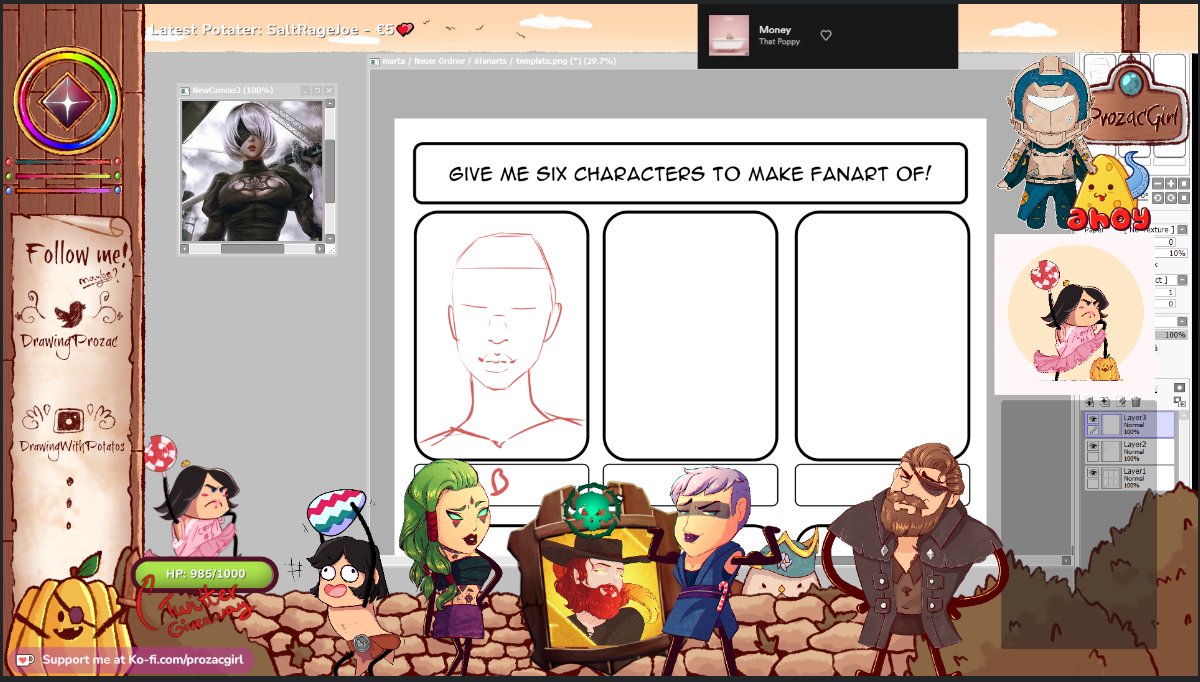Click the clear layer icon beside the trash
Screen dimensions: 1200x682
1121,402
